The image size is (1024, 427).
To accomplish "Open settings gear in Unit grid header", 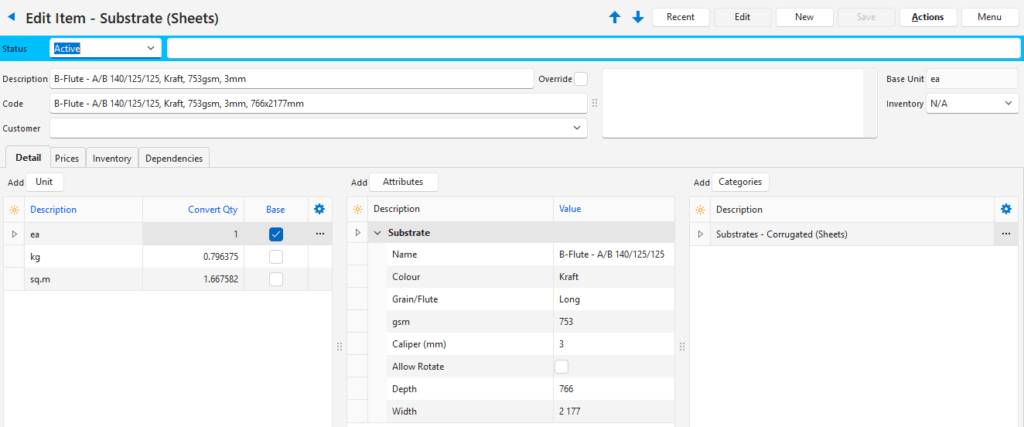I will pyautogui.click(x=320, y=209).
